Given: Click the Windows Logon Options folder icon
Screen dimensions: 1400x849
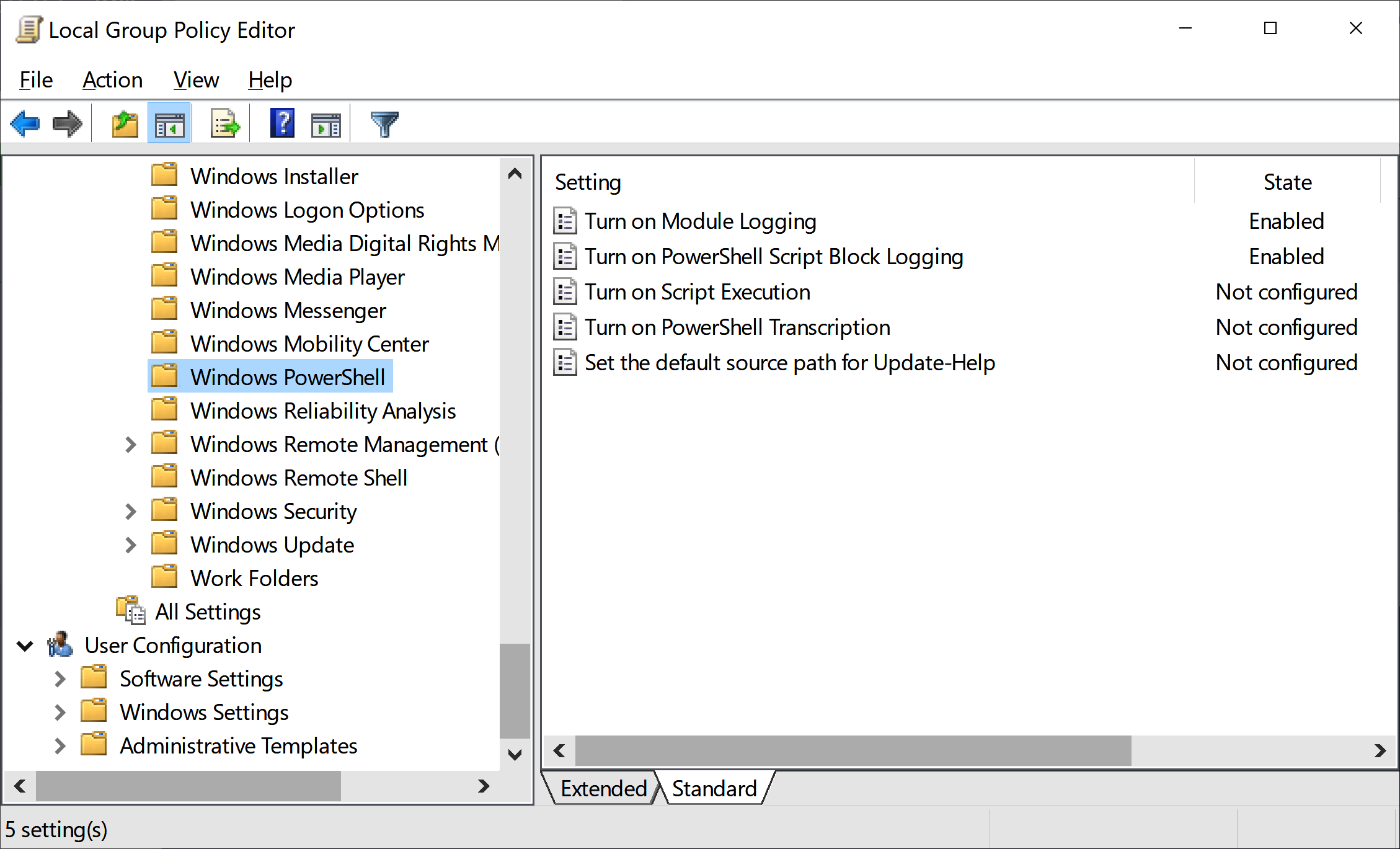Looking at the screenshot, I should [x=165, y=208].
